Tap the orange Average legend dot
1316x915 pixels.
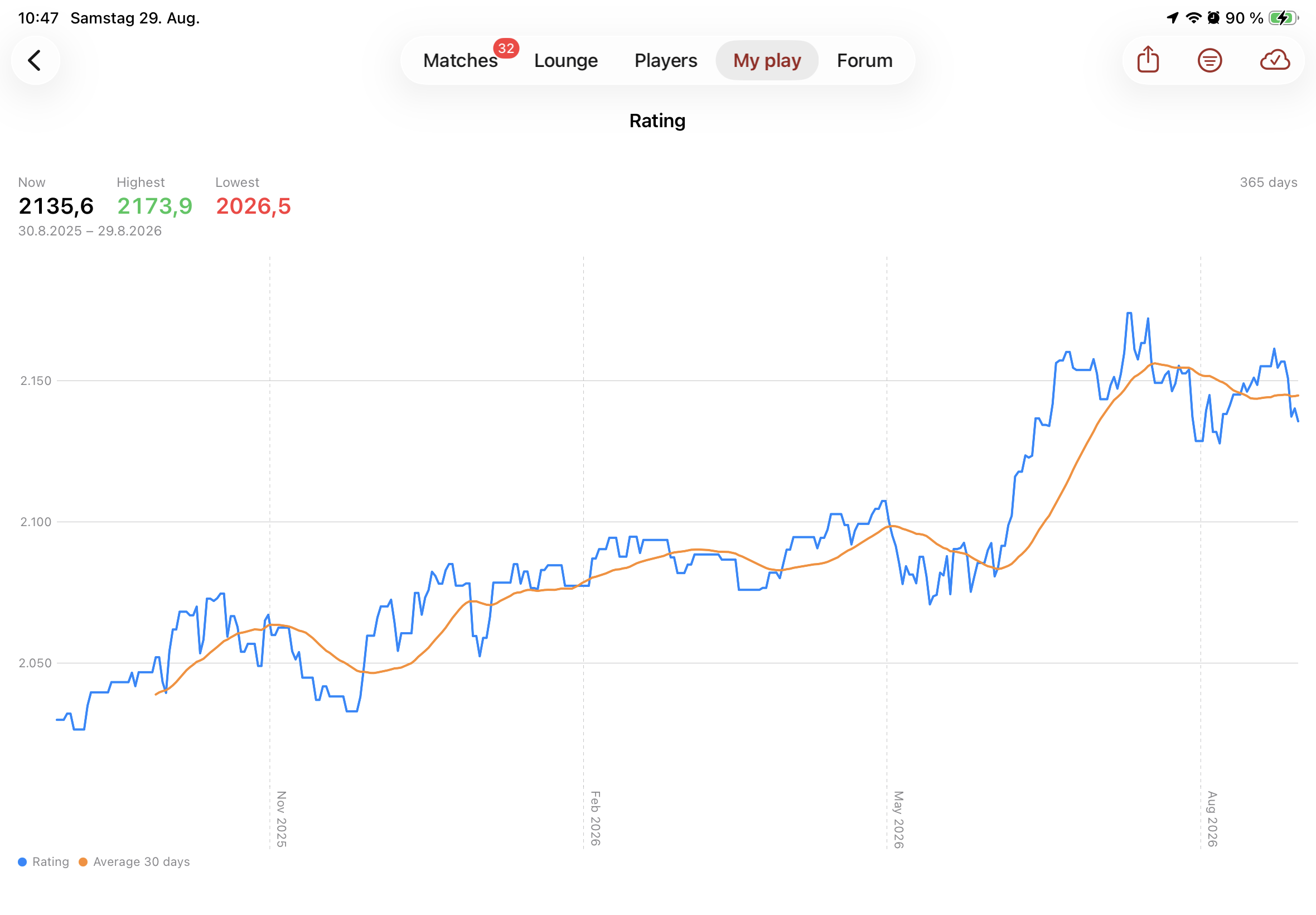(x=83, y=861)
